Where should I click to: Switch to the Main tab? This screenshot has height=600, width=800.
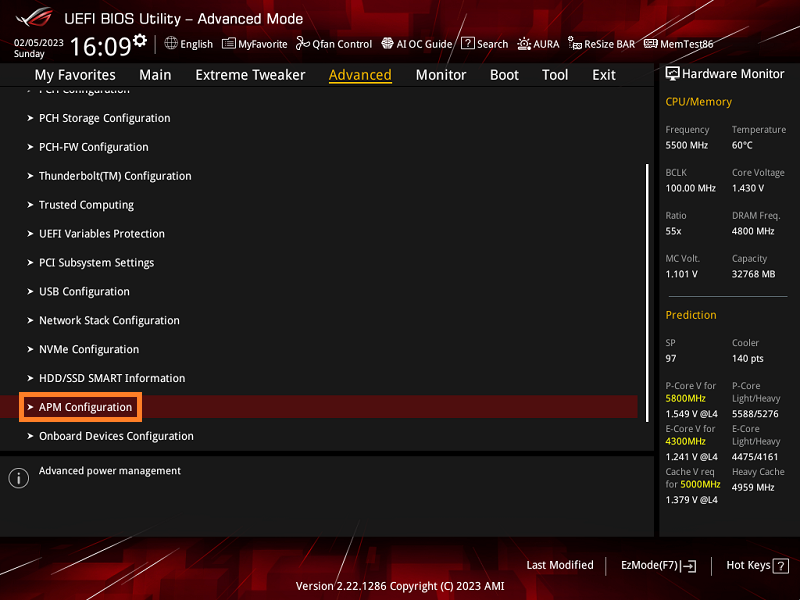pyautogui.click(x=155, y=75)
